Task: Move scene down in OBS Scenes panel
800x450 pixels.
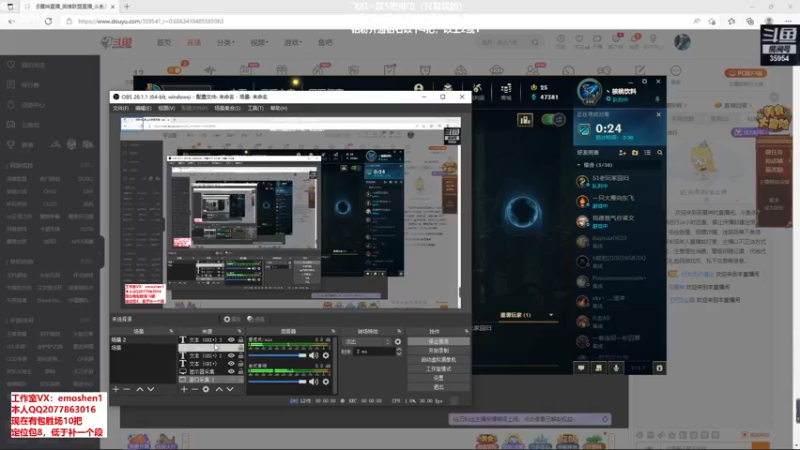Action: 151,389
